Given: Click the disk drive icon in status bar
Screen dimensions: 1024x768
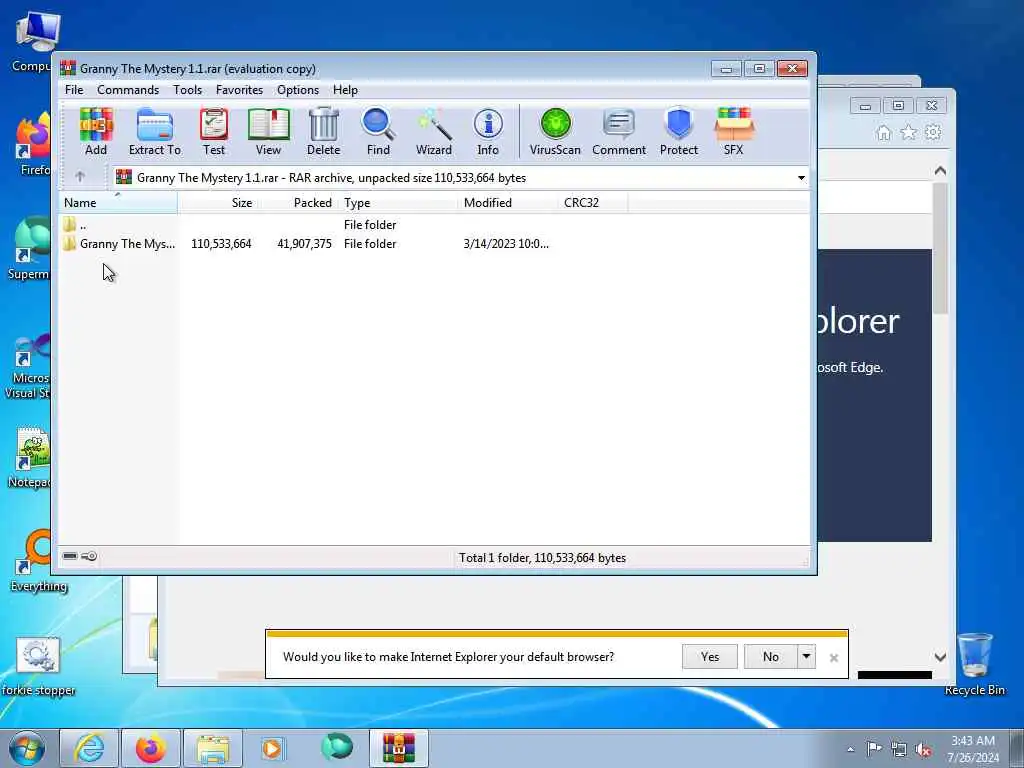Looking at the screenshot, I should pos(70,556).
